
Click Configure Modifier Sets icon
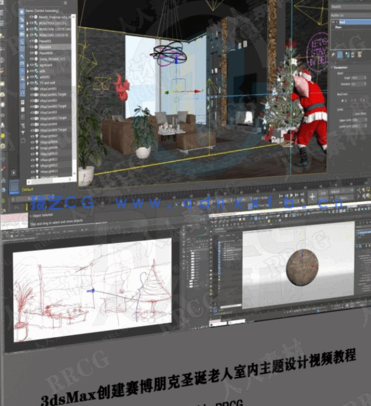pos(360,55)
